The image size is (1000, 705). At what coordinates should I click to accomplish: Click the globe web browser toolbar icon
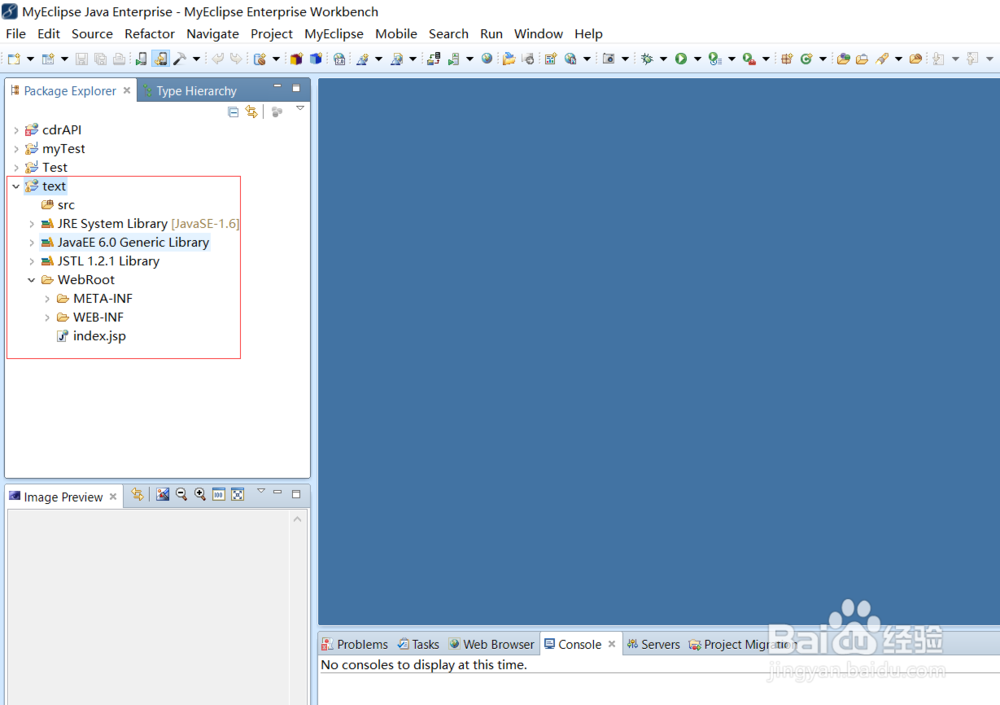pos(487,59)
